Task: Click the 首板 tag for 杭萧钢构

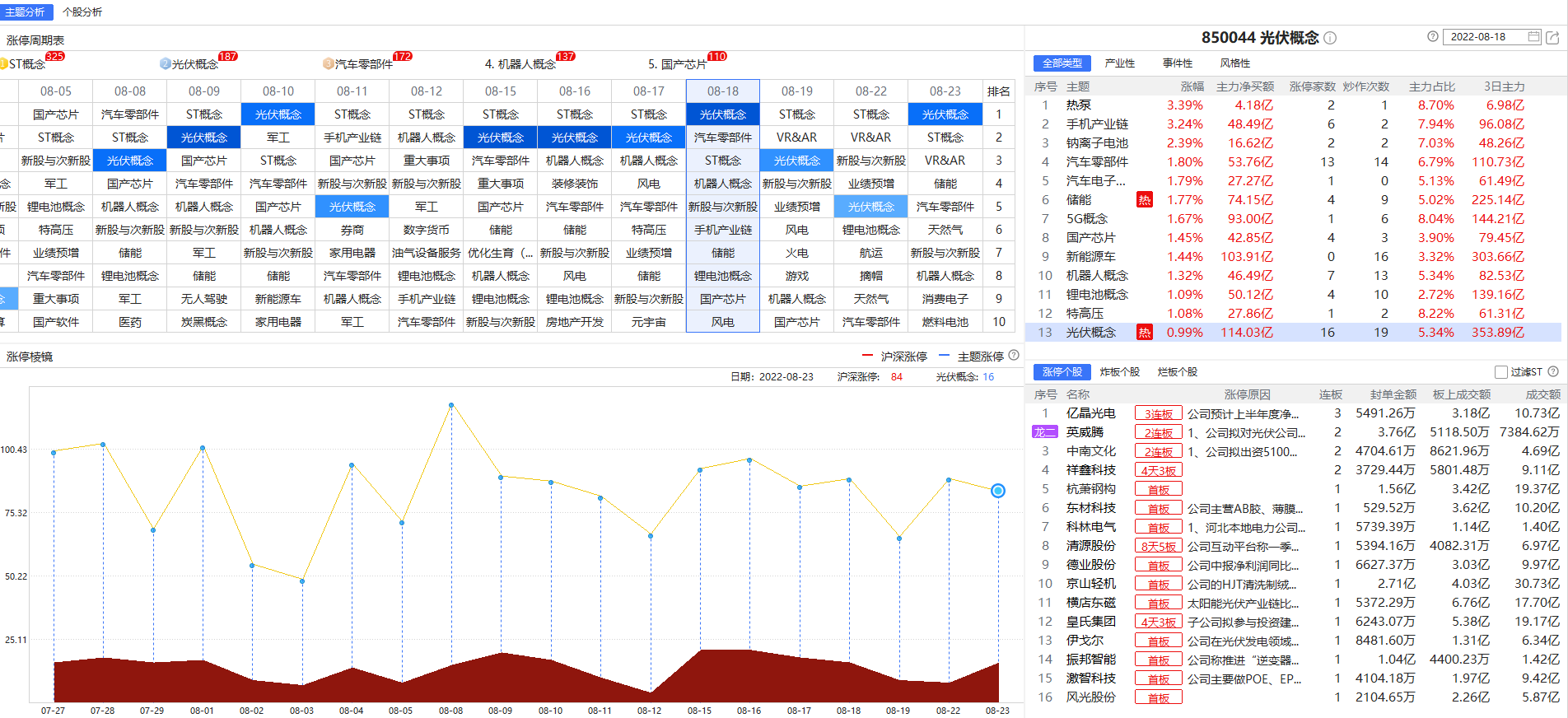Action: click(1158, 489)
